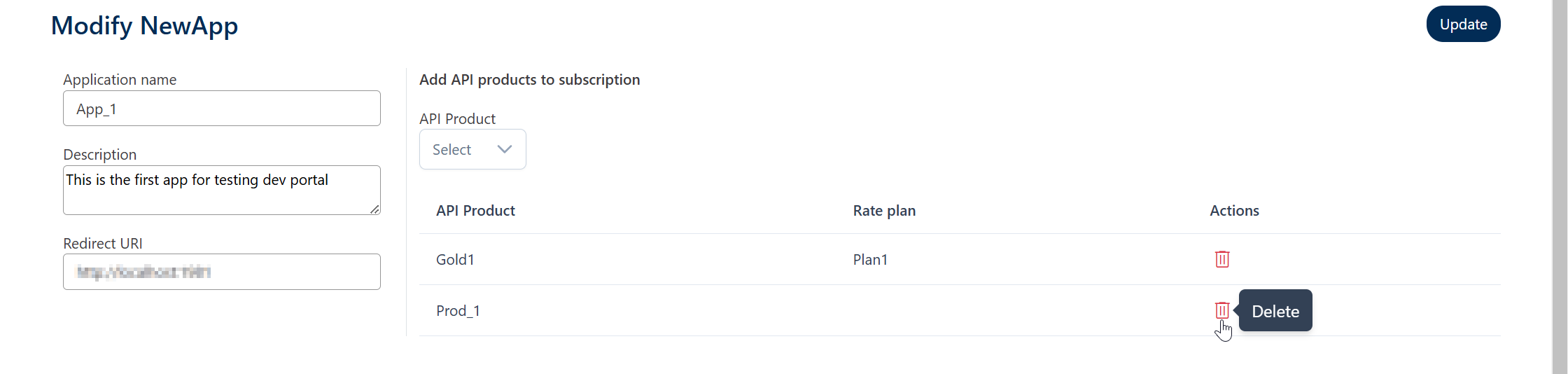Click the Modify NewApp page heading

(144, 25)
